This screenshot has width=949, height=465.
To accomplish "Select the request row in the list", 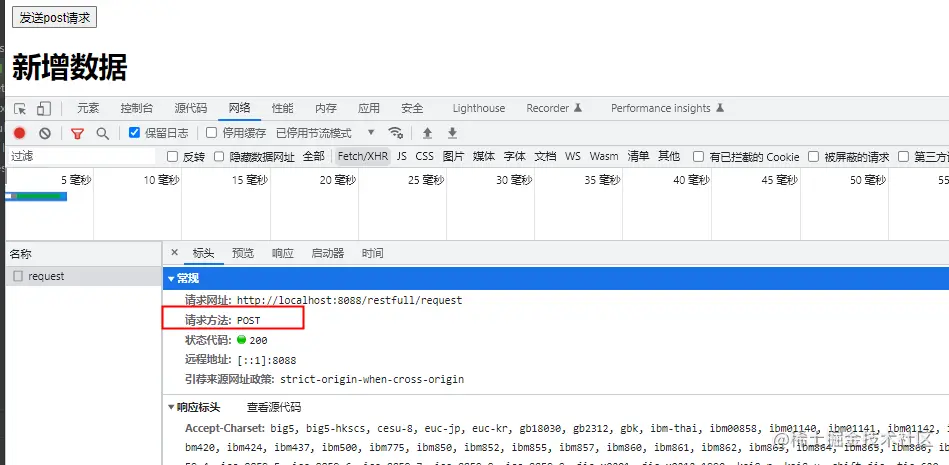I will pos(84,276).
